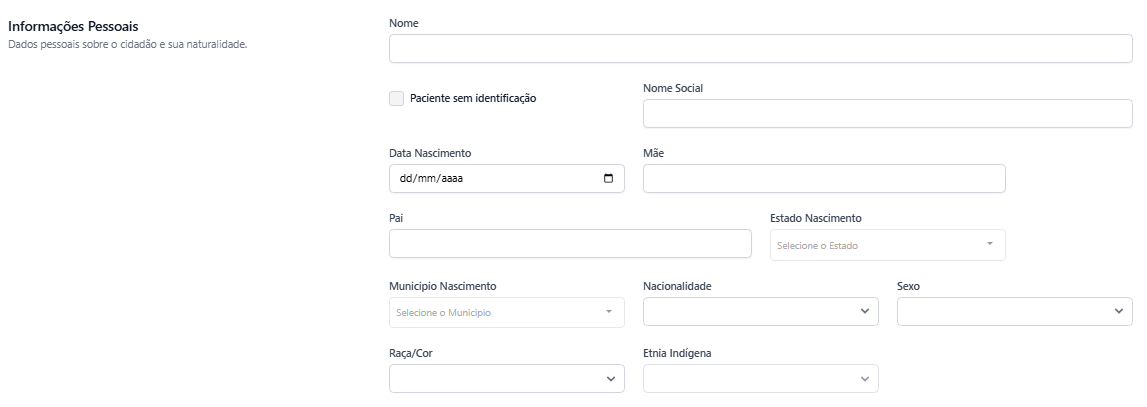
Task: Click the Data Nascimento label
Action: (x=430, y=153)
